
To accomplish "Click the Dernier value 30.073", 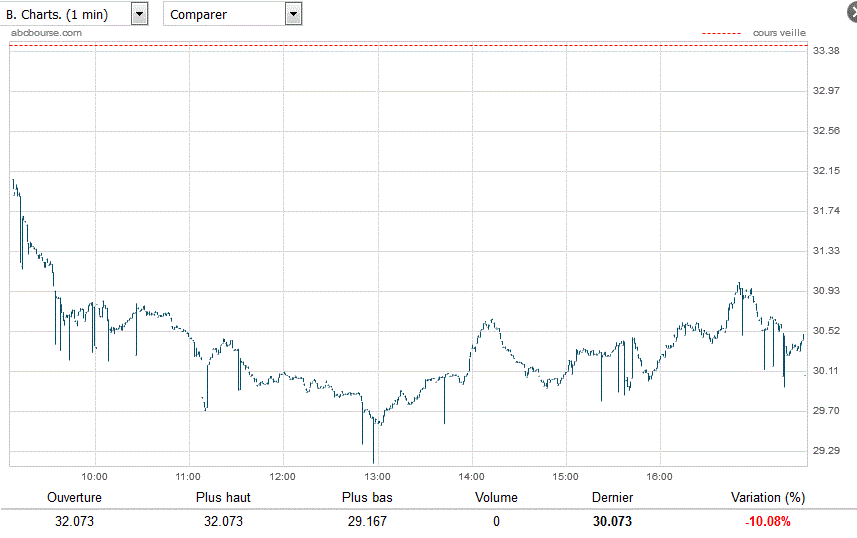I will pos(613,522).
